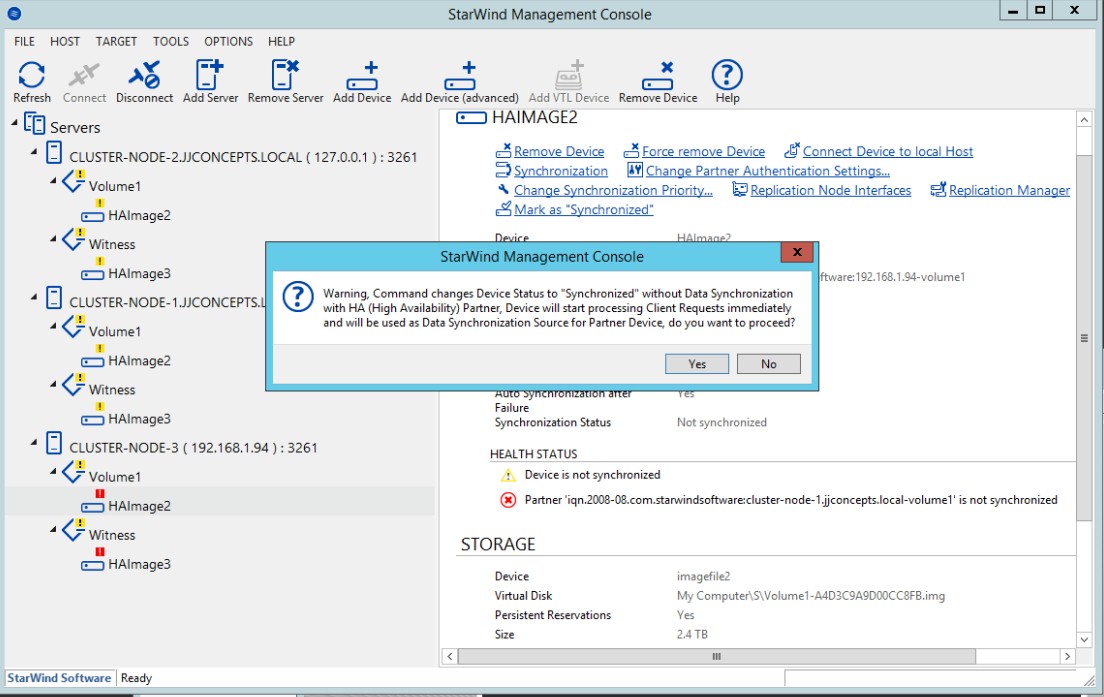Screen dimensions: 1104x697
Task: Click the app icon in the title bar
Action: 14,13
